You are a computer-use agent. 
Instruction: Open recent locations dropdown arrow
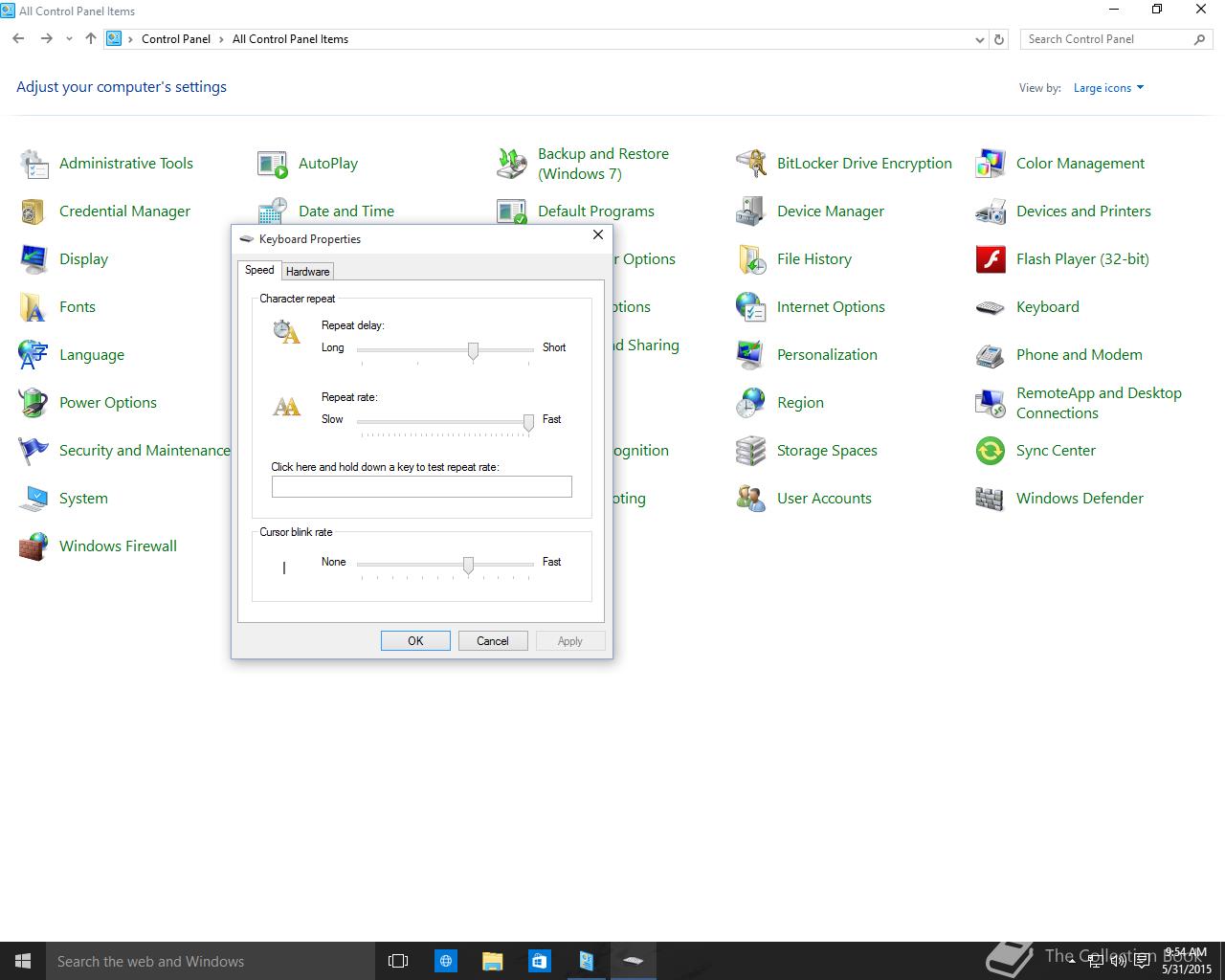(x=69, y=39)
